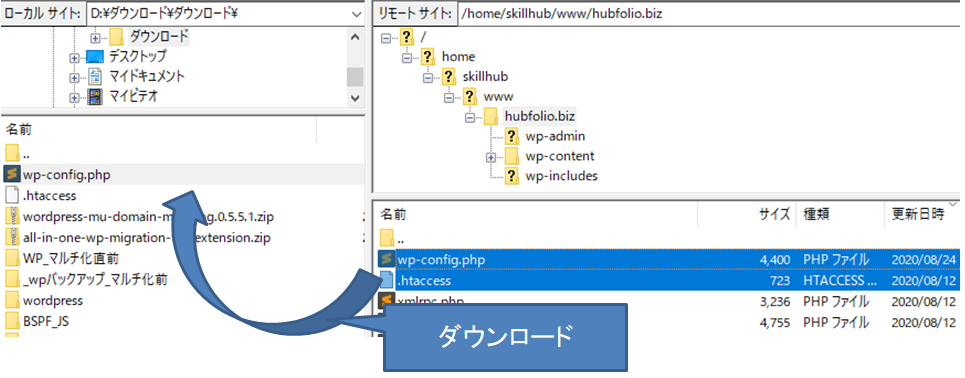Collapse the hubfolio.biz node
965x378 pixels.
coord(470,117)
